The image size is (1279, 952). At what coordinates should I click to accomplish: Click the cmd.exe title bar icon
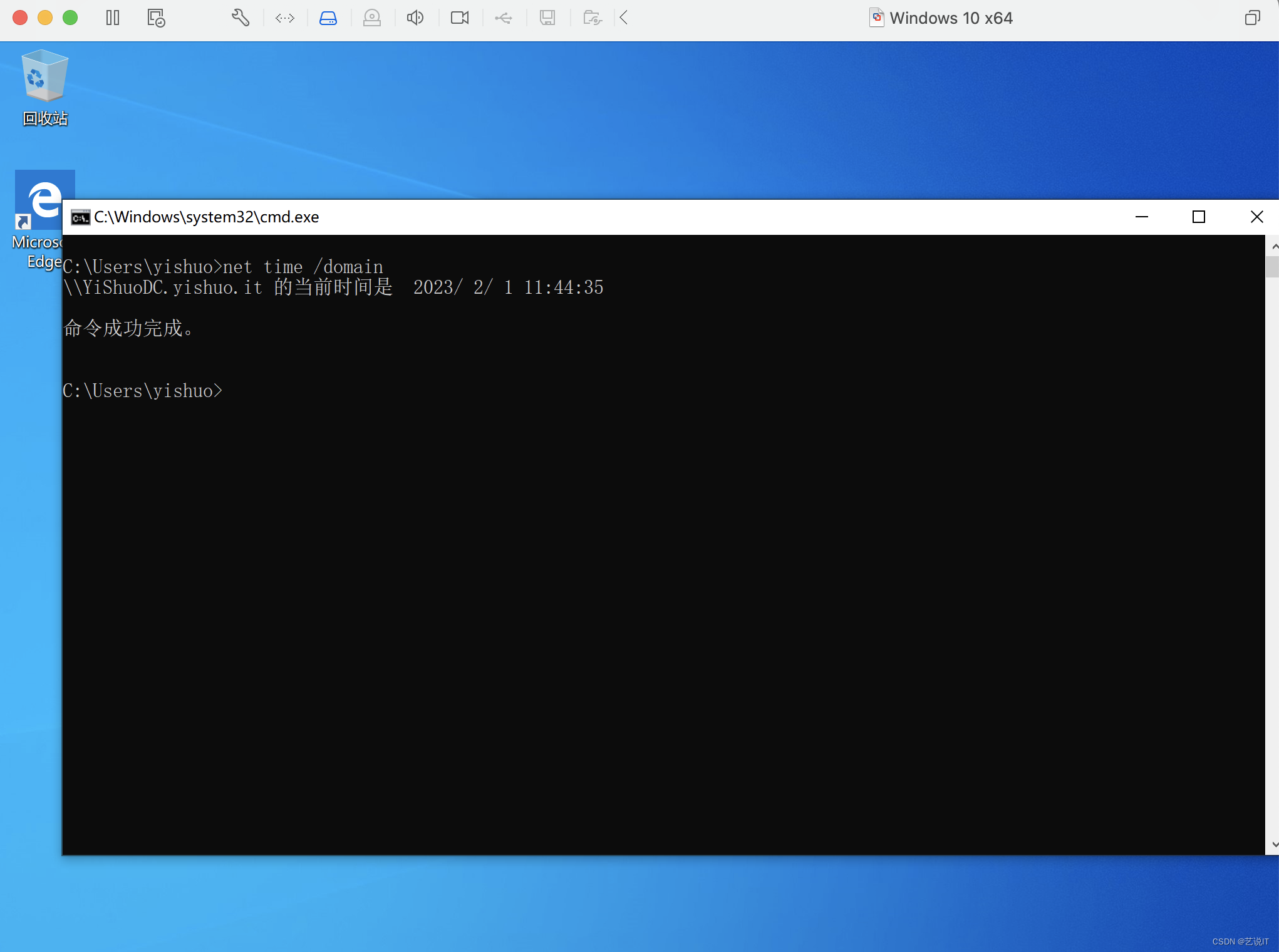click(80, 217)
